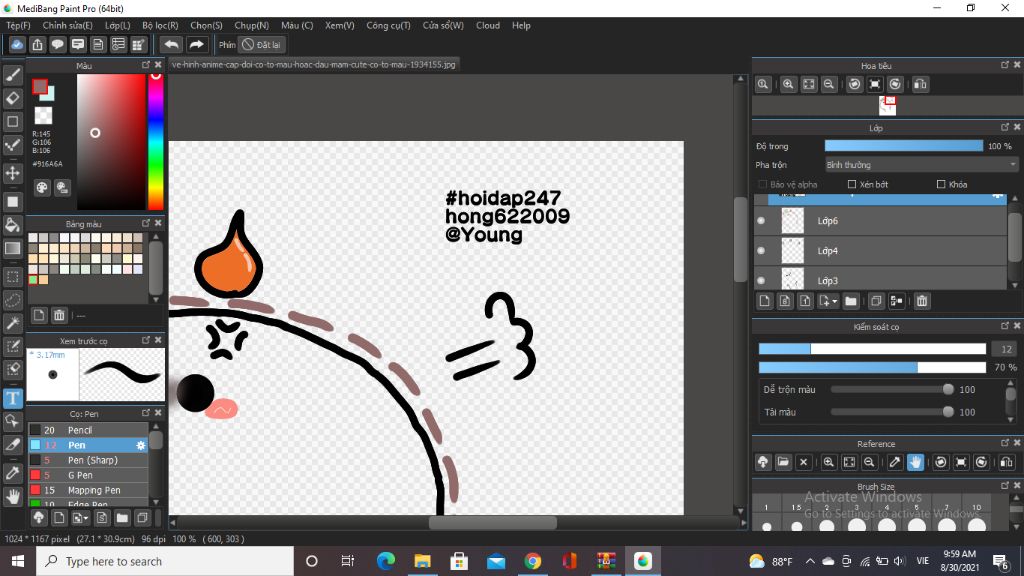Select the Magic Wand tool
Image resolution: width=1024 pixels, height=576 pixels.
click(x=12, y=323)
